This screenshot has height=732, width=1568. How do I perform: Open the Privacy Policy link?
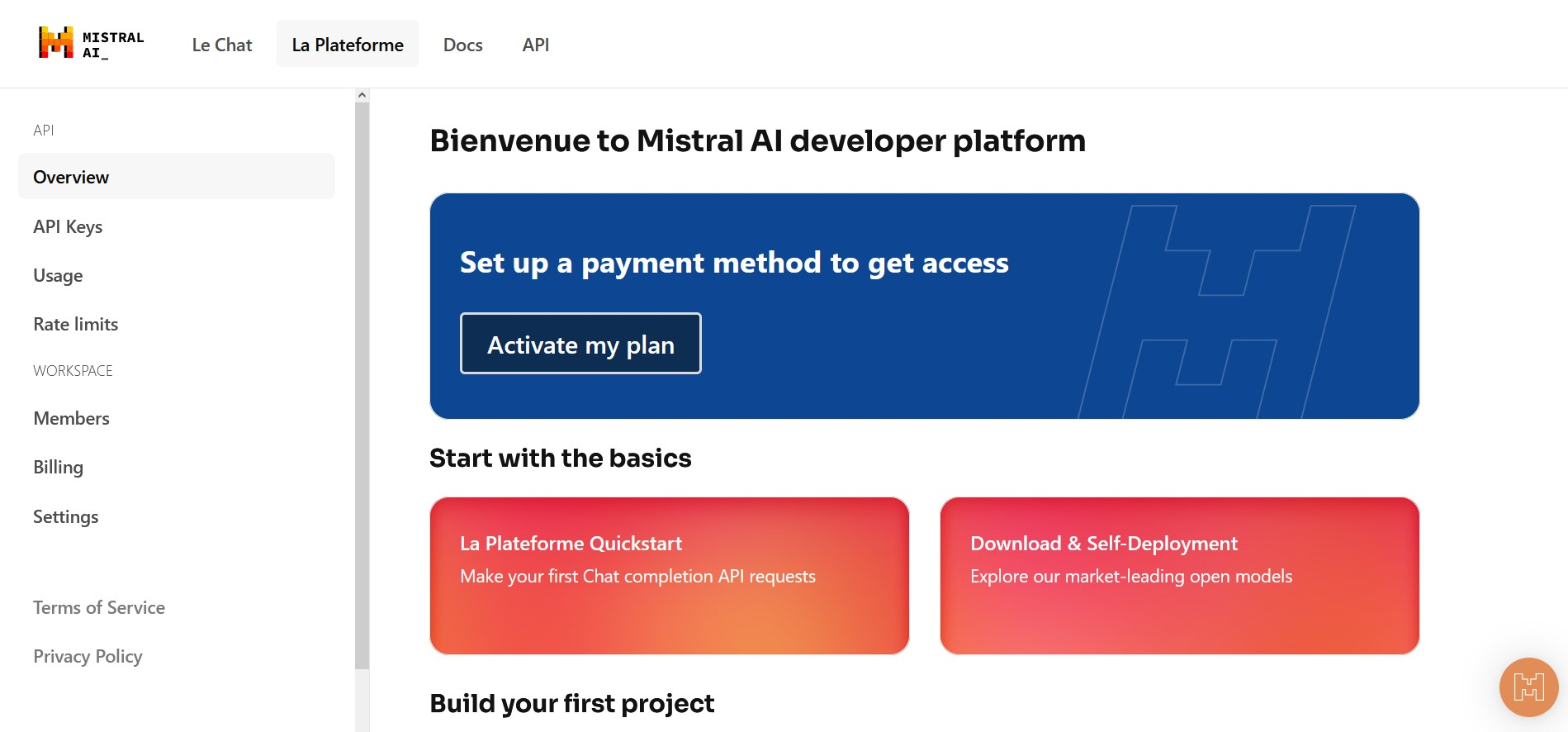coord(88,656)
